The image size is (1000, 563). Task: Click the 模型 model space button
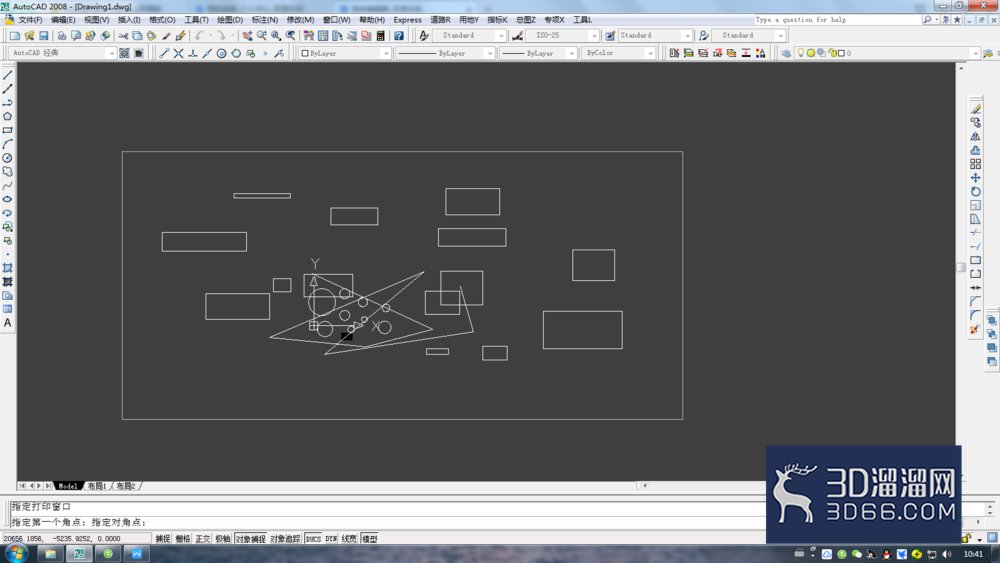pyautogui.click(x=369, y=539)
